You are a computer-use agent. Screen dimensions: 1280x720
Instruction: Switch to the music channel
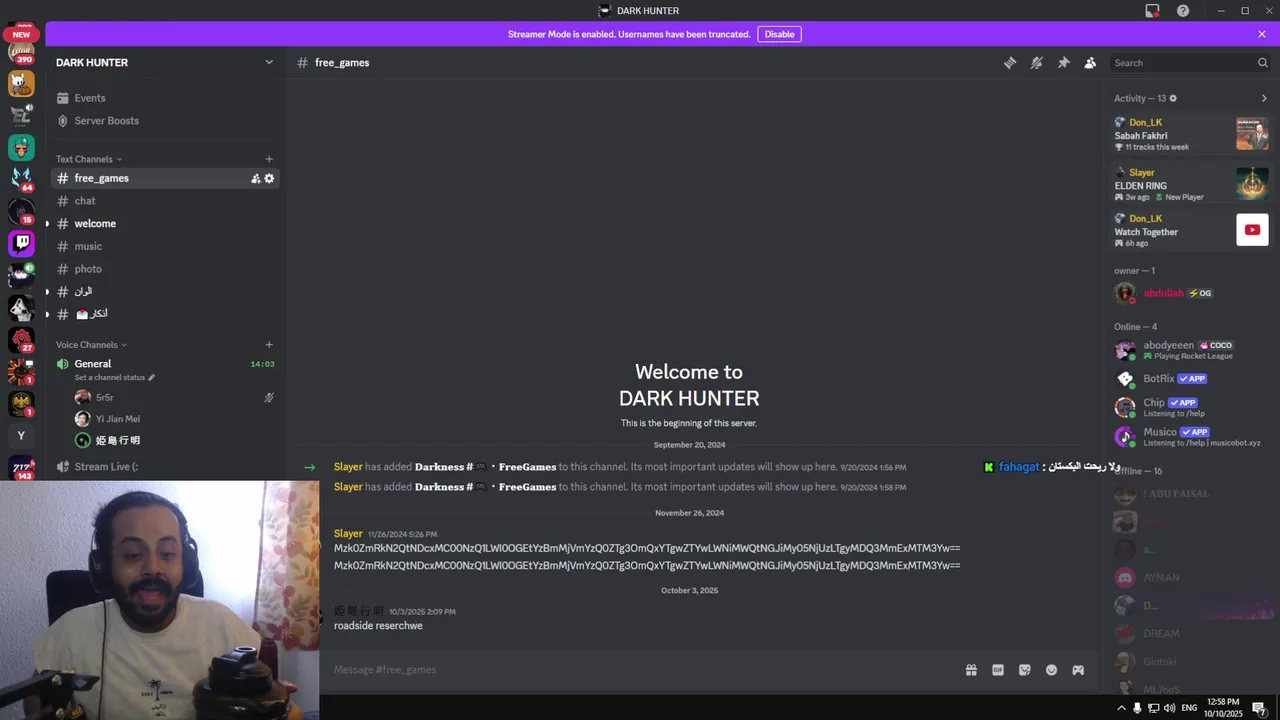(165, 246)
